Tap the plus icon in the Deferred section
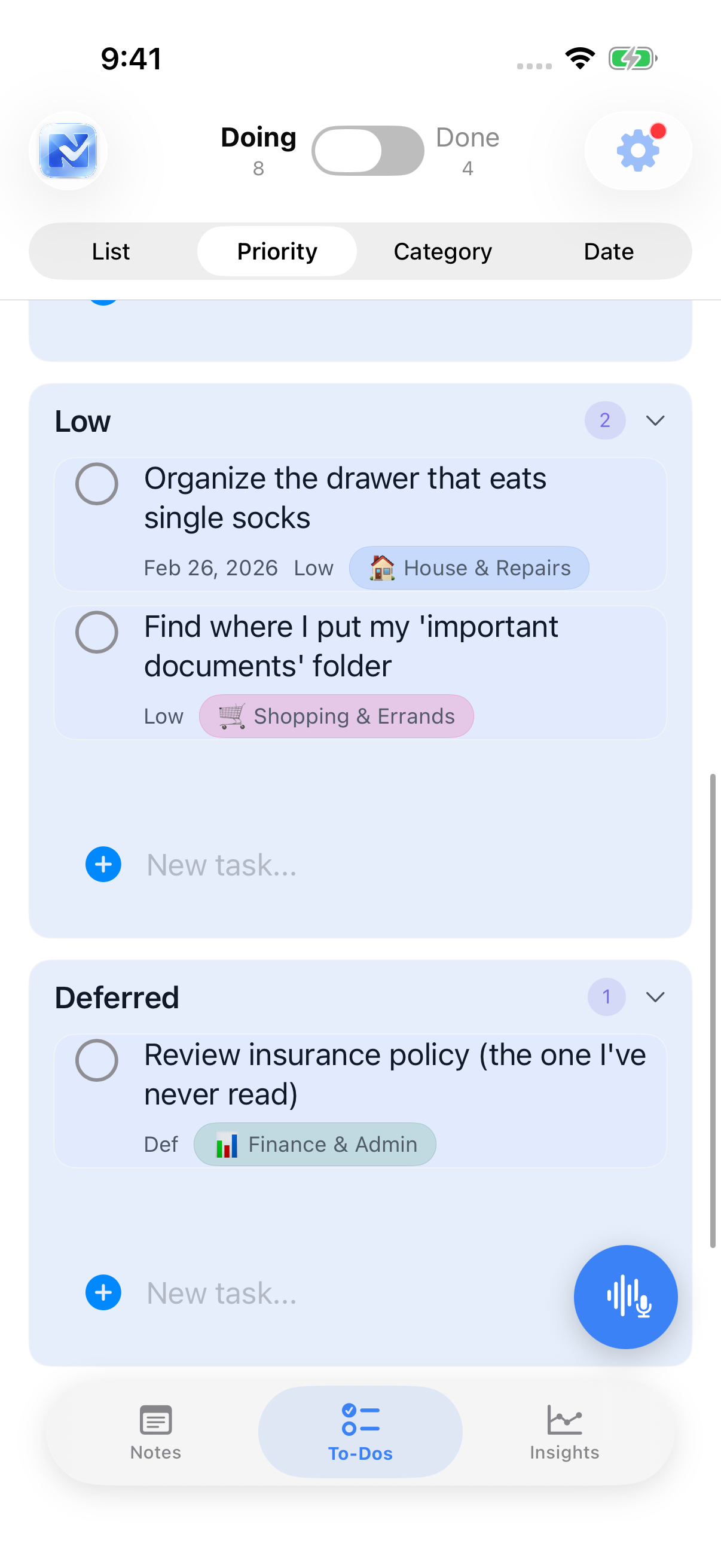721x1568 pixels. click(x=103, y=1293)
